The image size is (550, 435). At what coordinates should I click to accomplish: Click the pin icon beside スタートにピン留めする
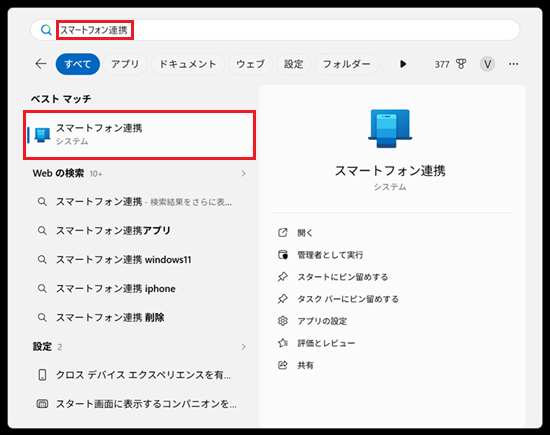[283, 277]
